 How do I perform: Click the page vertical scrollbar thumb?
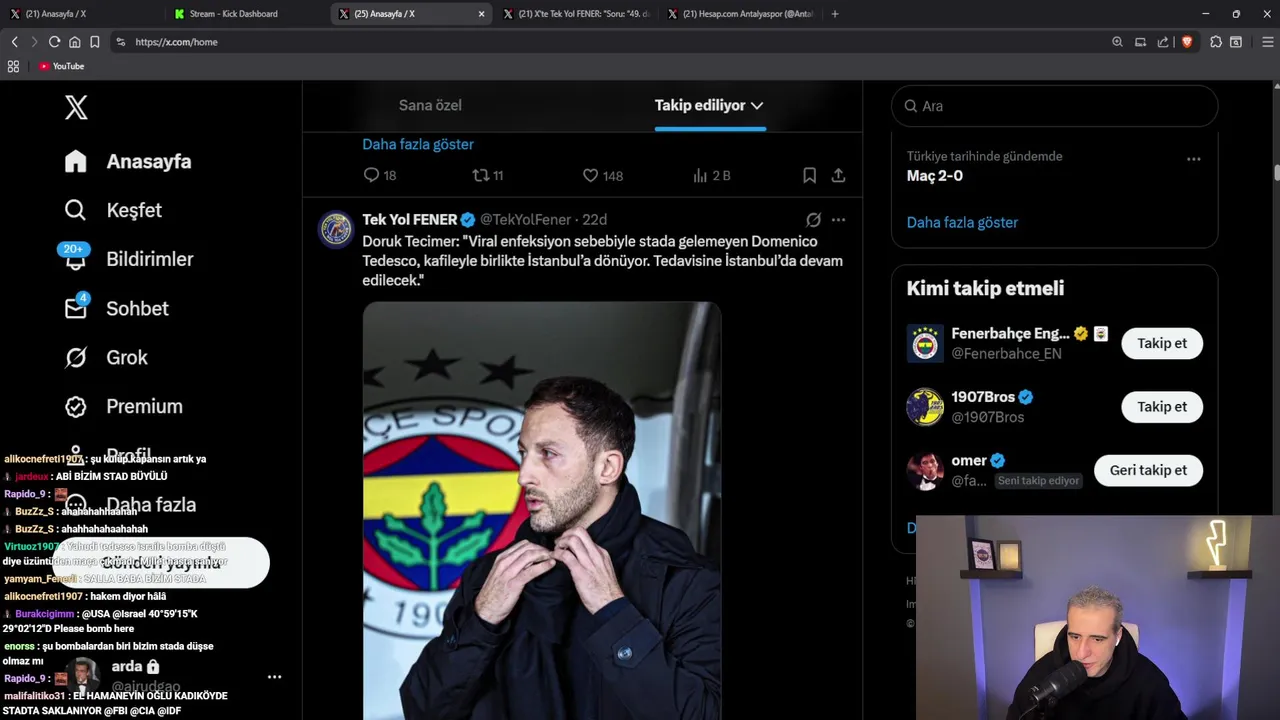pos(1276,172)
